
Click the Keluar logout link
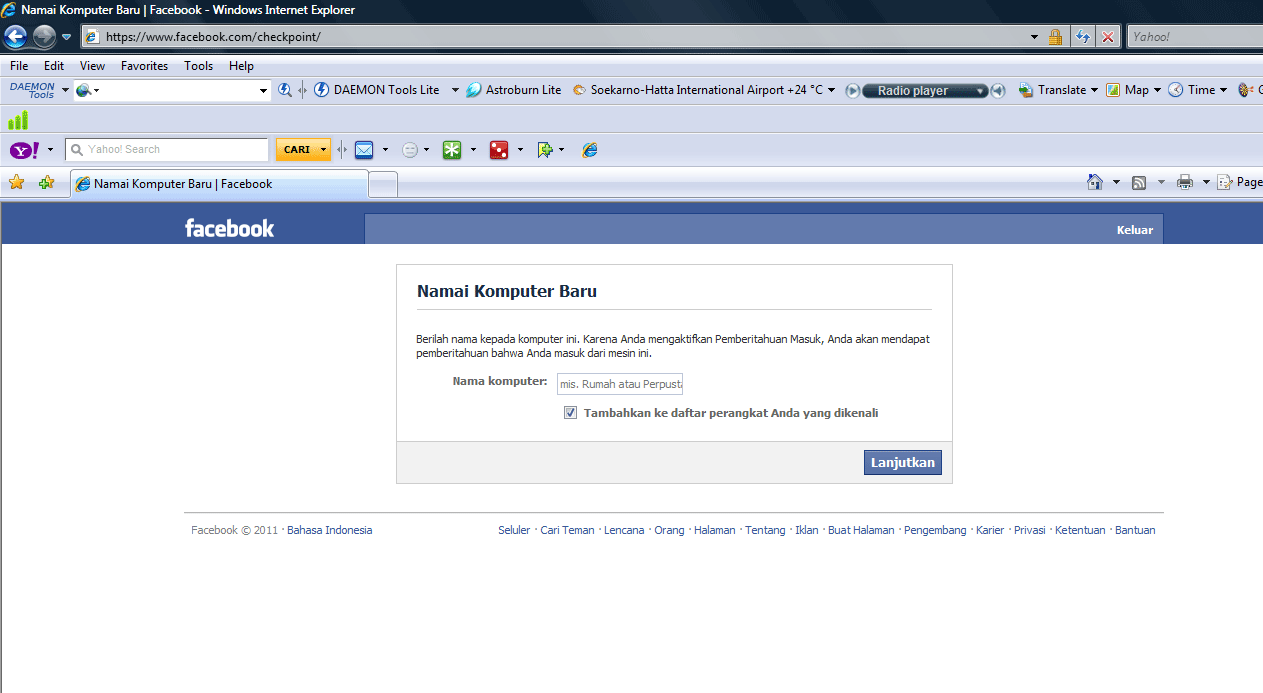(x=1135, y=230)
